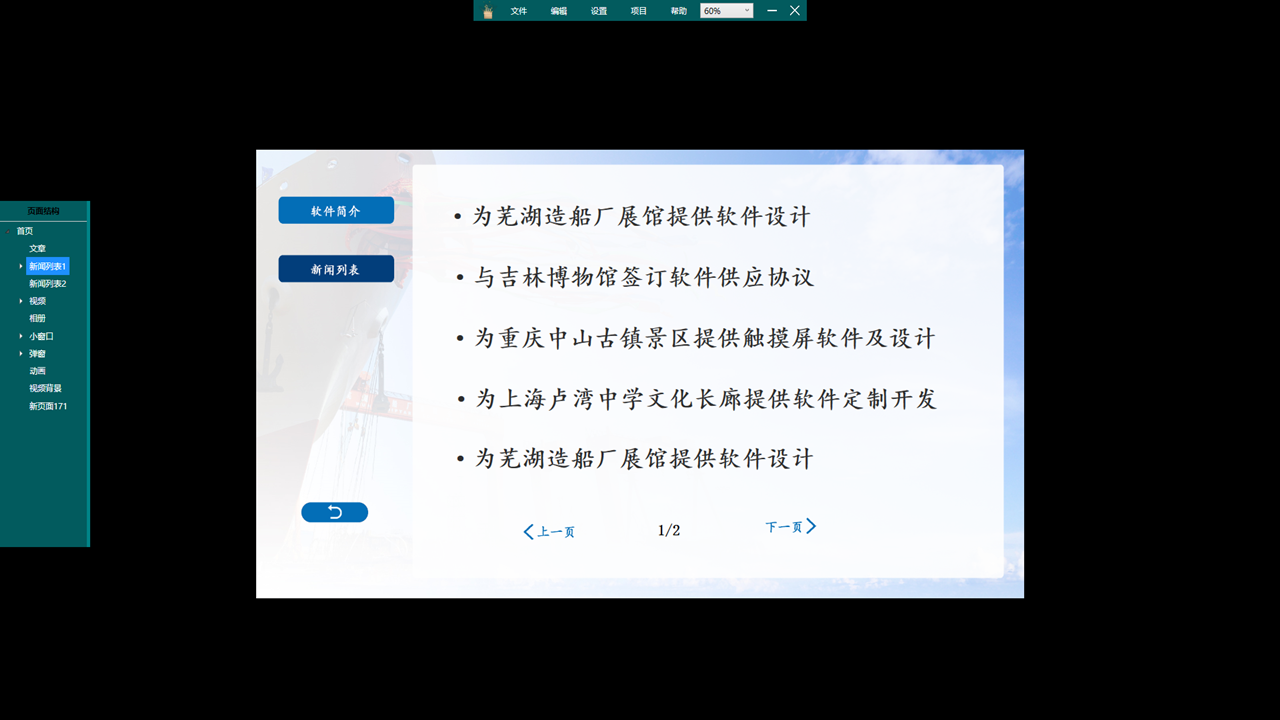Collapse the 首页 tree node
This screenshot has height=720, width=1280.
click(x=7, y=229)
